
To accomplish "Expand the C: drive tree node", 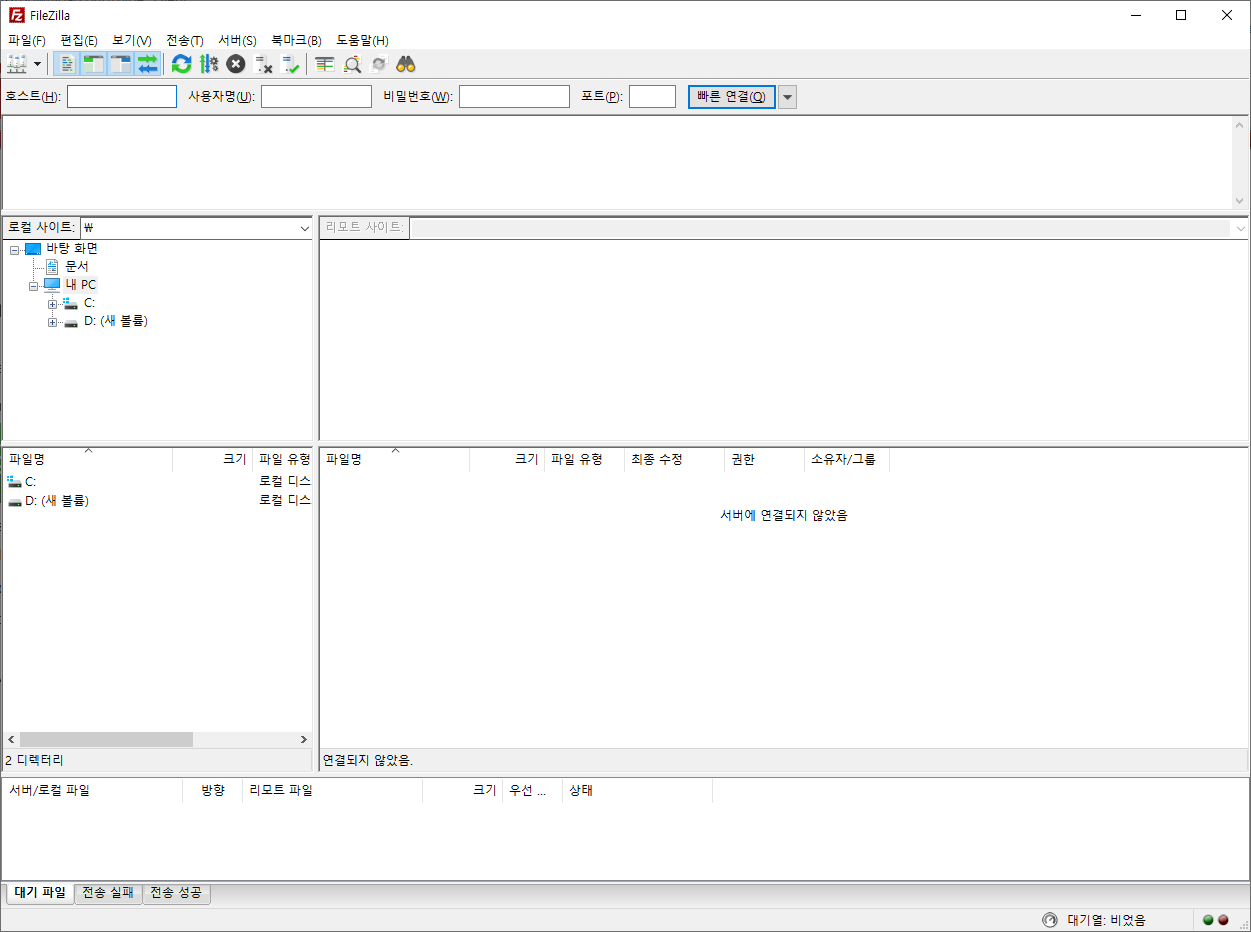I will click(53, 303).
